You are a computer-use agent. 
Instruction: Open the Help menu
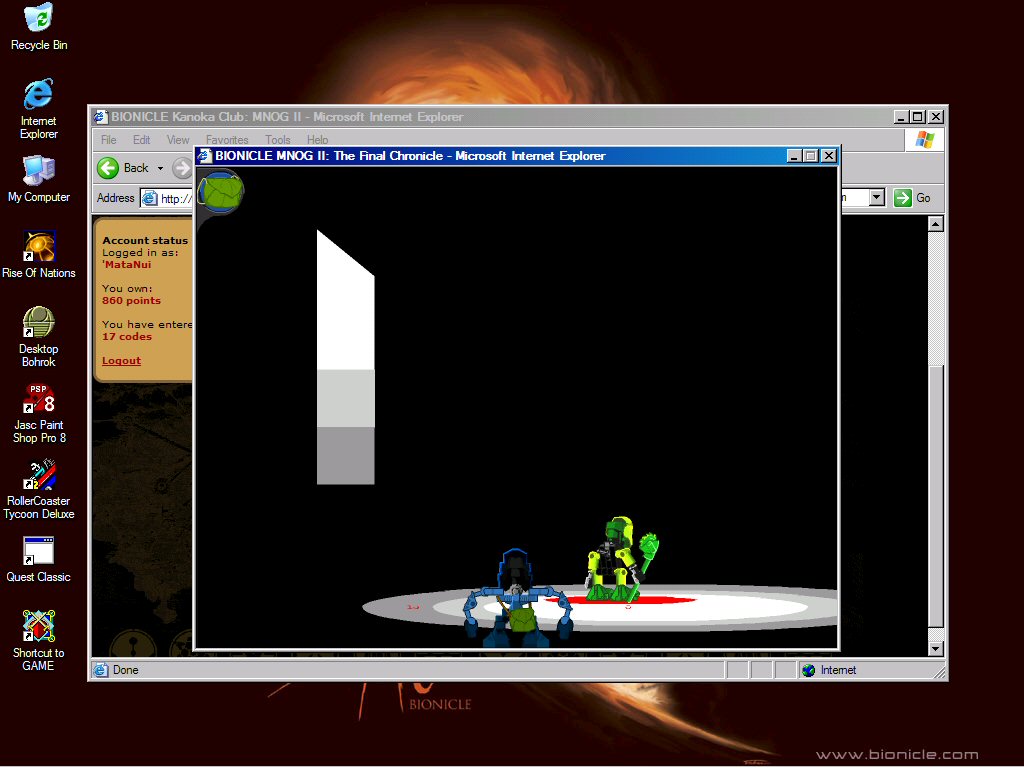(x=317, y=140)
